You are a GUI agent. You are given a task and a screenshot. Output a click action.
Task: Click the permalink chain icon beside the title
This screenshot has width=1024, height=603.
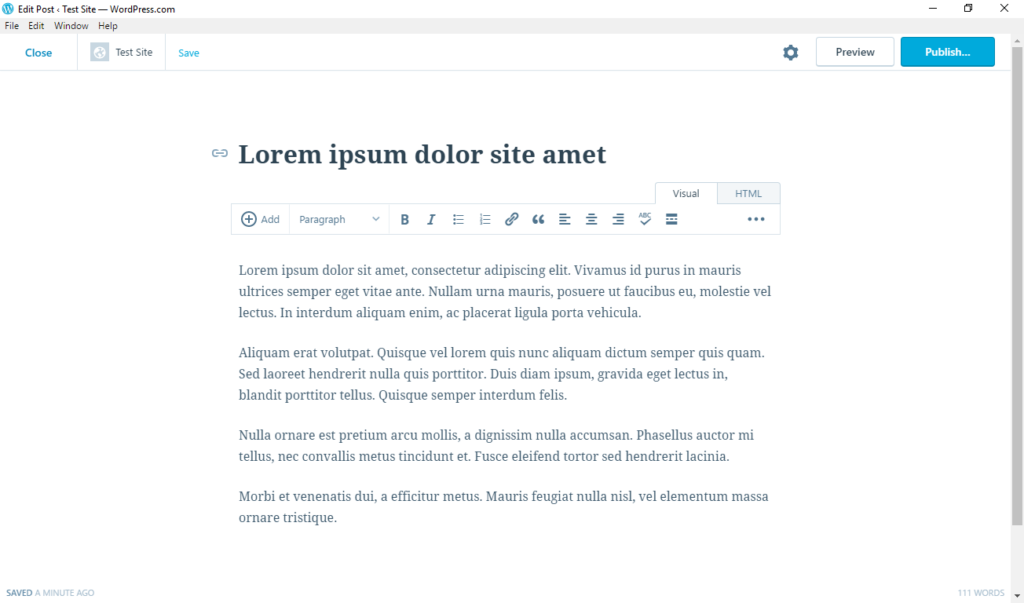(219, 153)
